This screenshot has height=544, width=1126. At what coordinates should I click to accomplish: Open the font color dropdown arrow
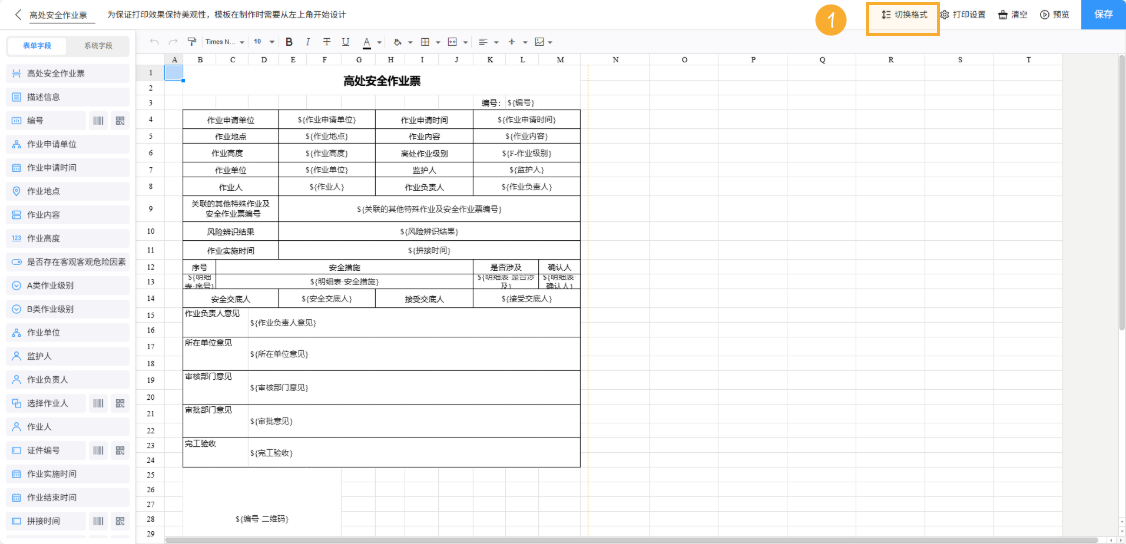coord(379,42)
